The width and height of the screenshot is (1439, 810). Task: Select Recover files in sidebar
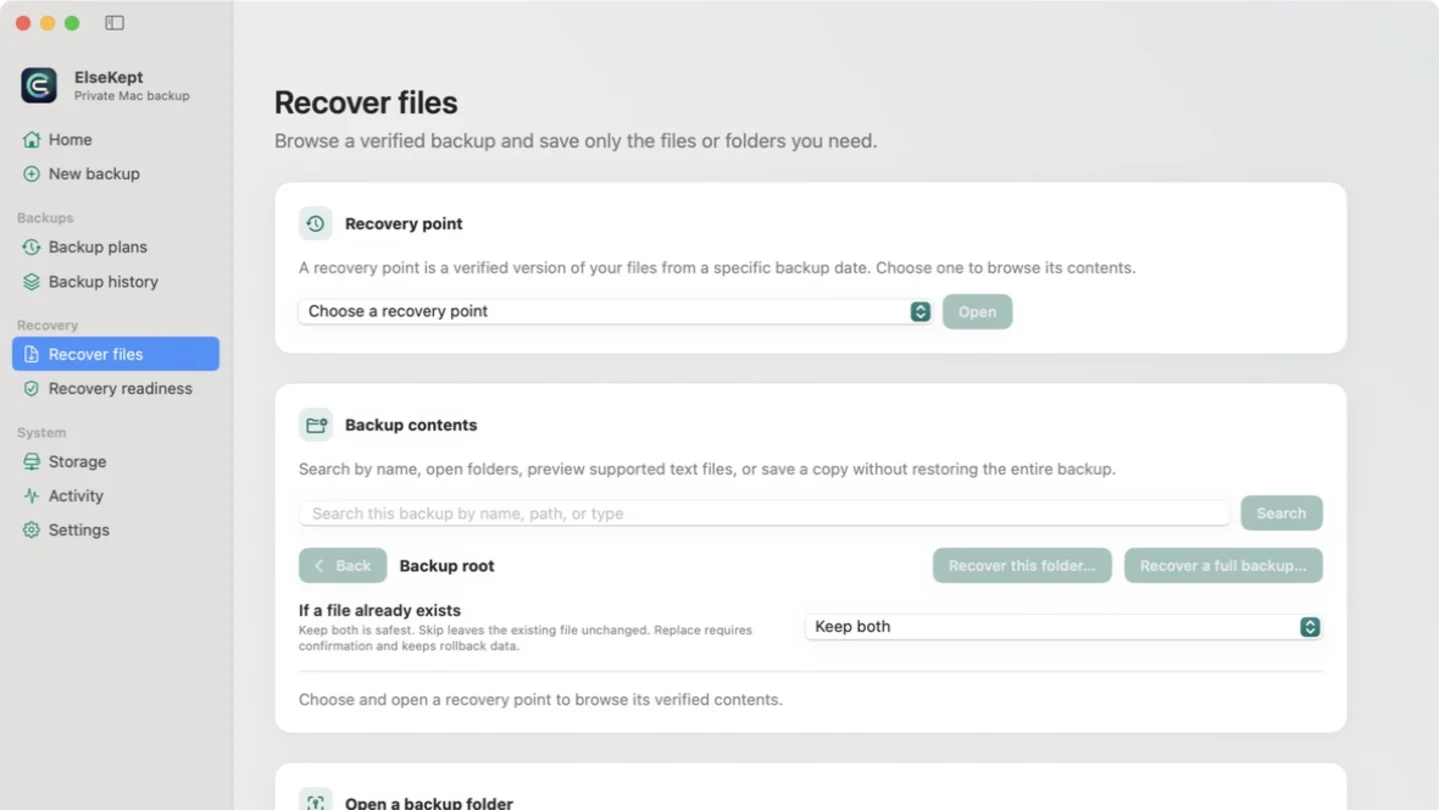click(116, 354)
